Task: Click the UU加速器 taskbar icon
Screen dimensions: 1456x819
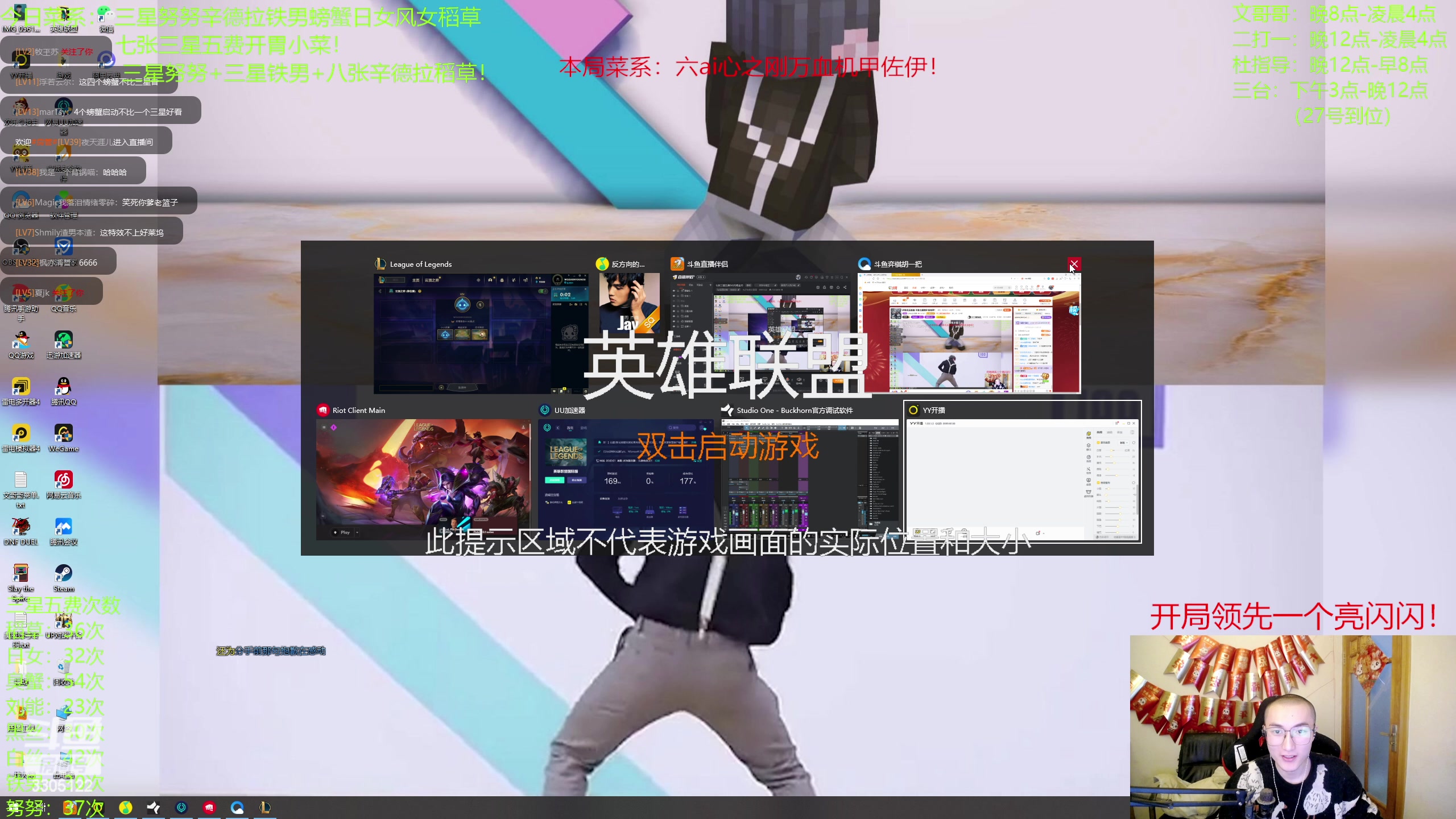Action: 181,808
